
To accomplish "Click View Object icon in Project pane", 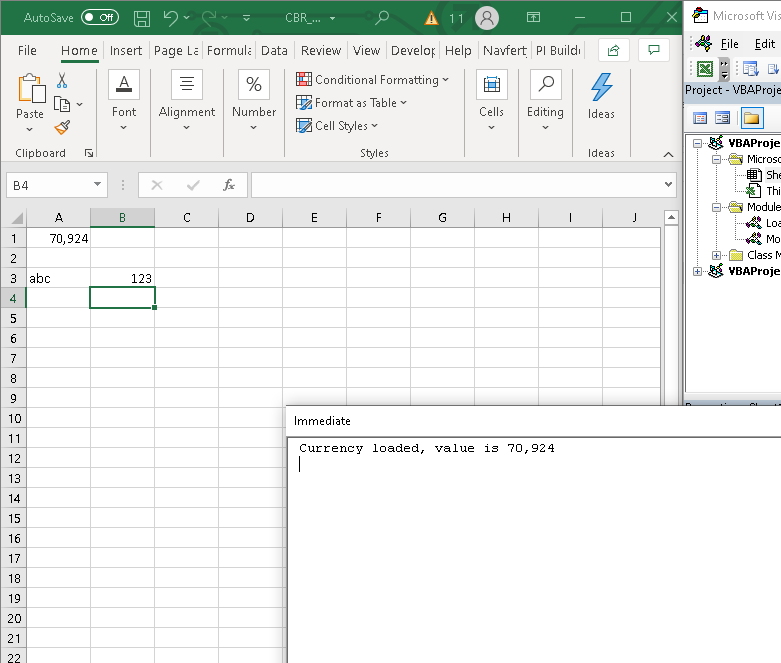I will pyautogui.click(x=722, y=118).
